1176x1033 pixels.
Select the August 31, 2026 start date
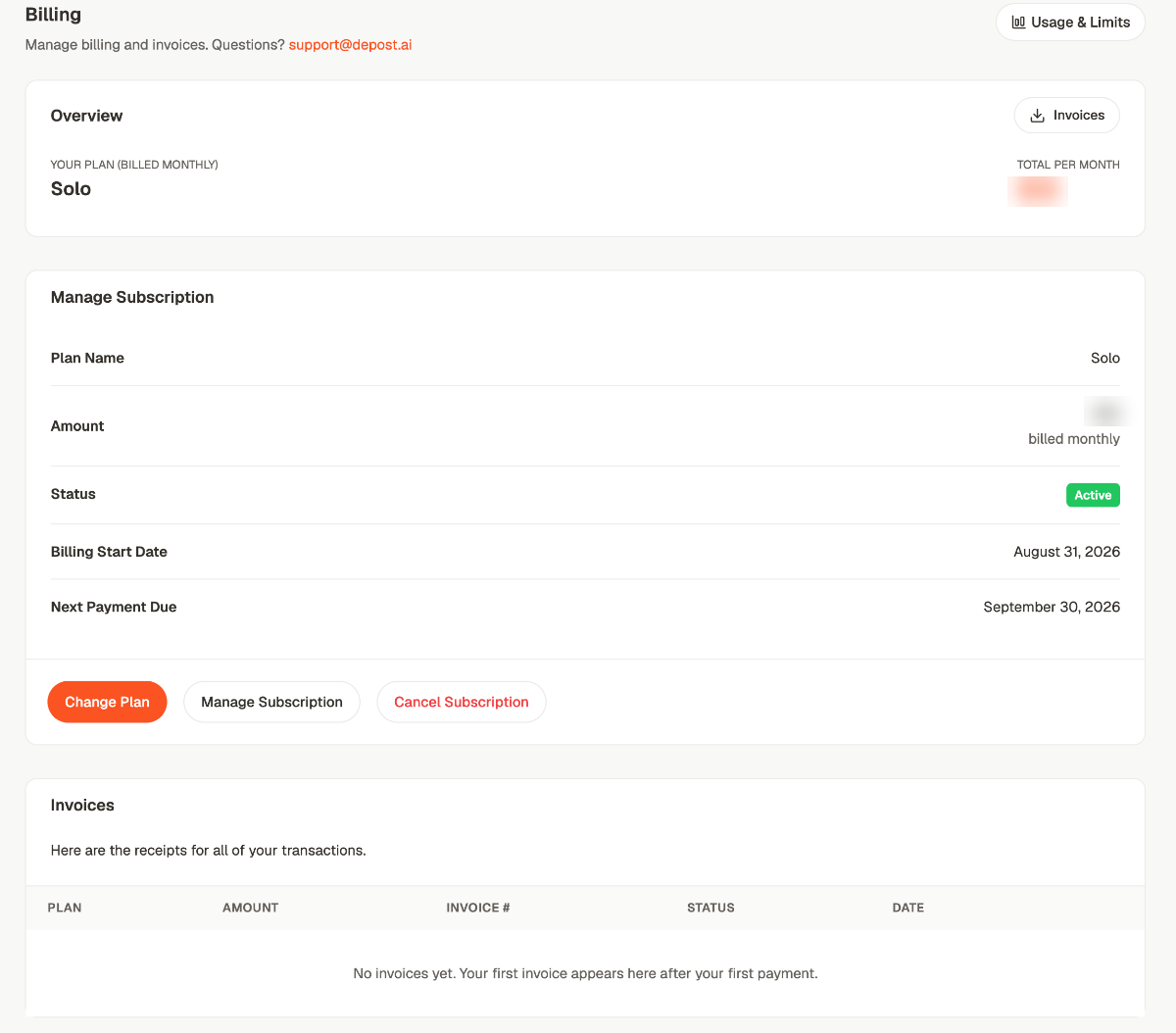[x=1066, y=552]
